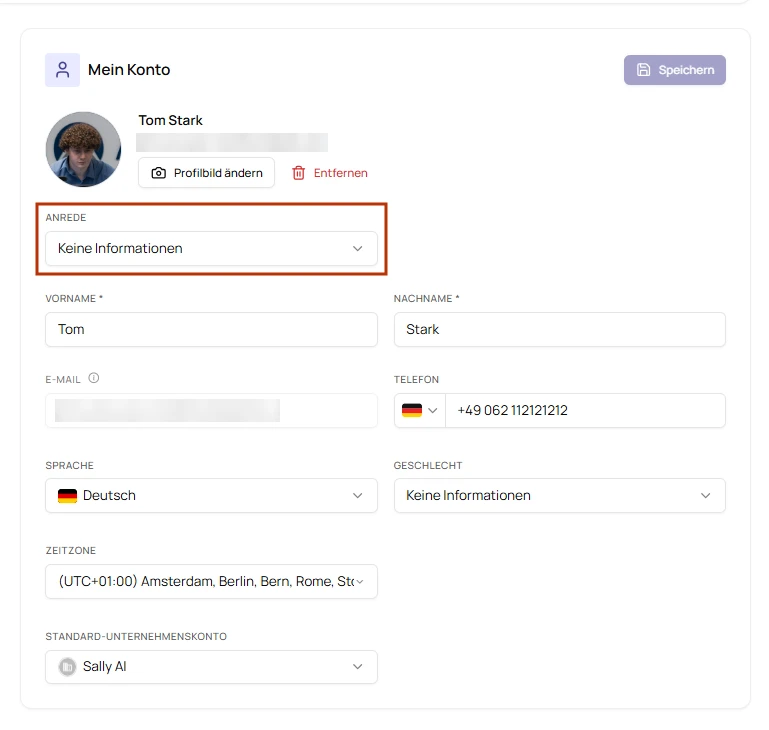
Task: Open the Geschlecht dropdown
Action: (560, 495)
